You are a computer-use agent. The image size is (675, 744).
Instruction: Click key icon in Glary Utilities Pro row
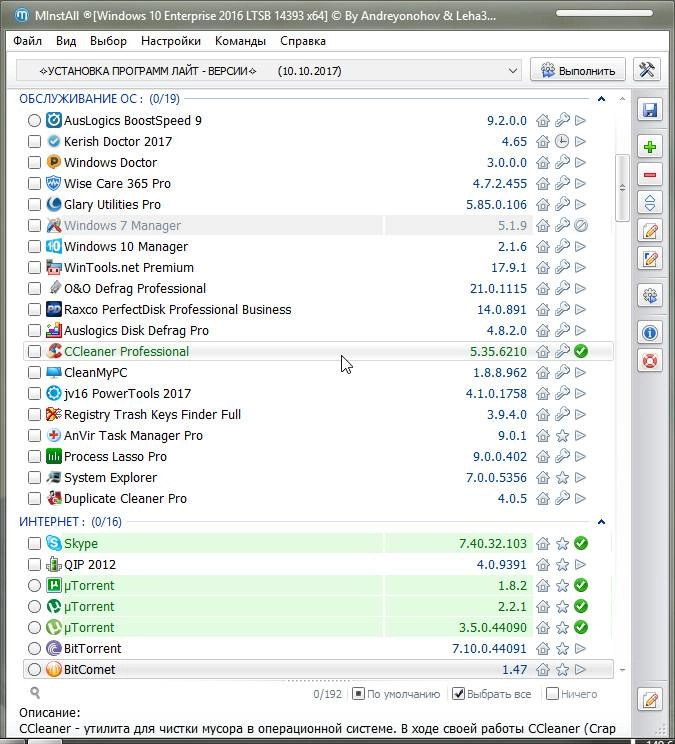(x=562, y=204)
